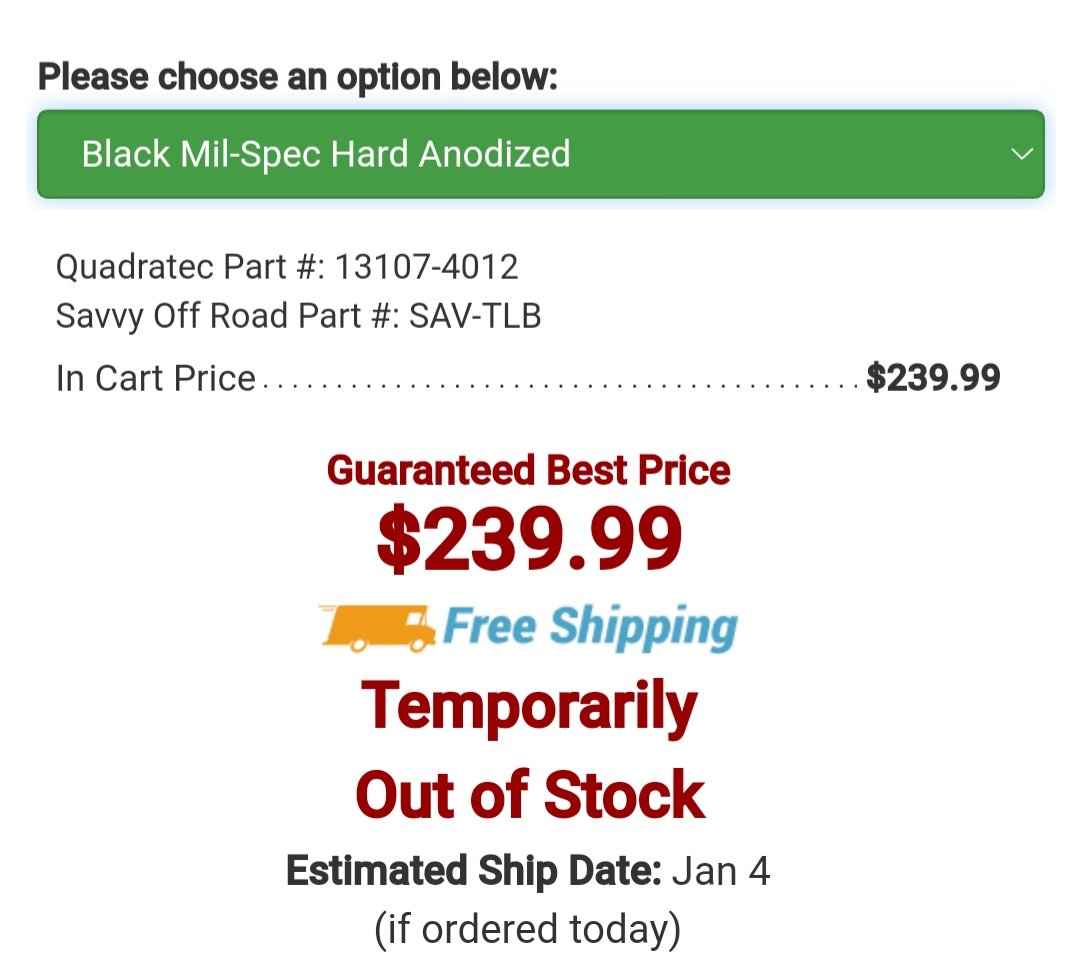
Task: Open the Black Mil-Spec Hard Anodized dropdown
Action: pos(540,154)
